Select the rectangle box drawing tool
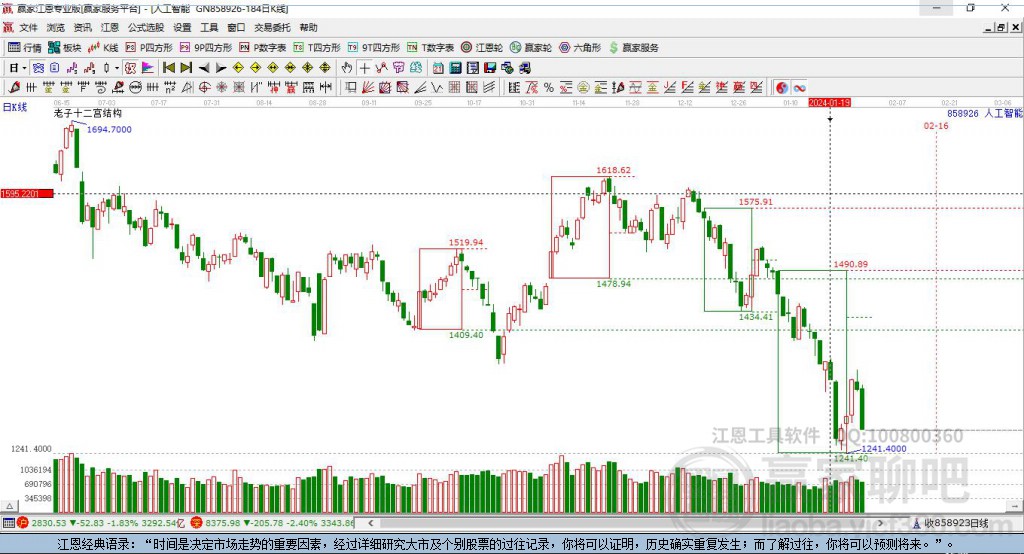The width and height of the screenshot is (1024, 554). pos(351,88)
